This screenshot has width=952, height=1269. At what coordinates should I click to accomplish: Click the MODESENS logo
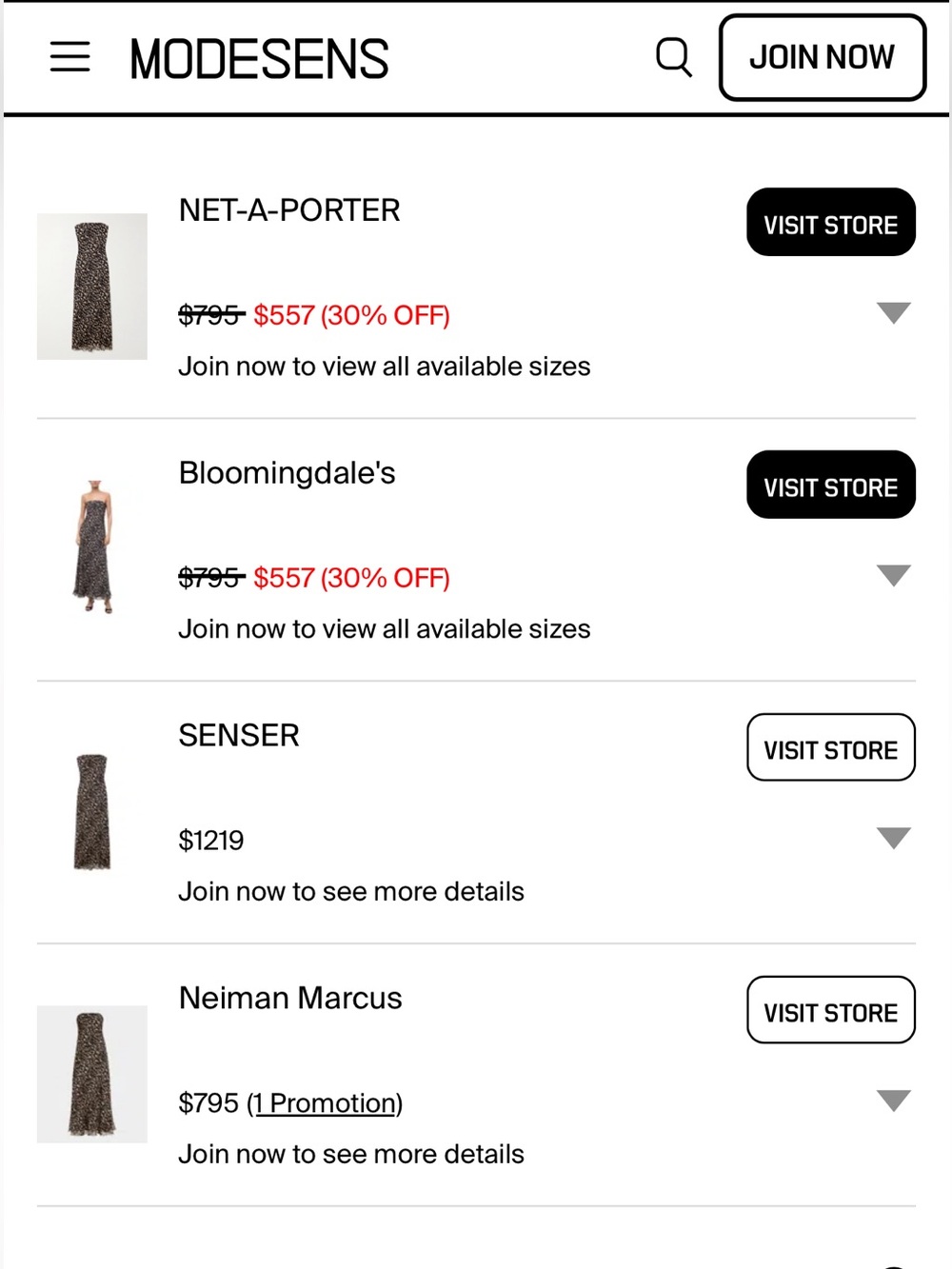point(259,59)
